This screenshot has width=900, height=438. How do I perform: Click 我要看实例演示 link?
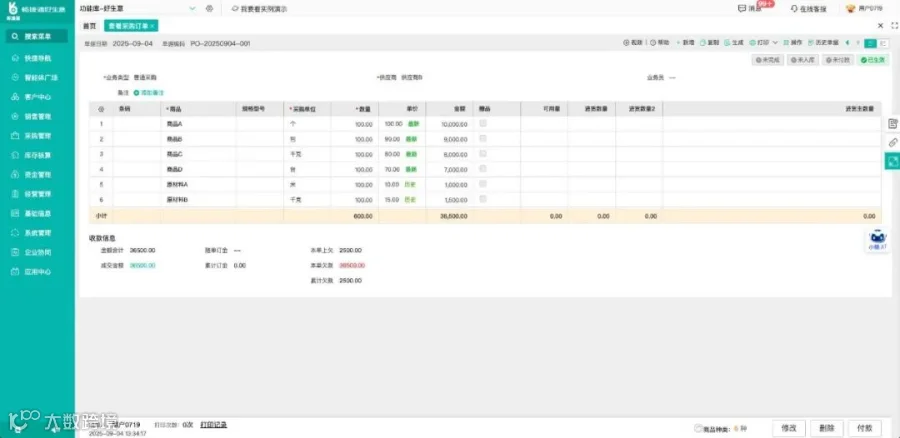click(x=259, y=9)
